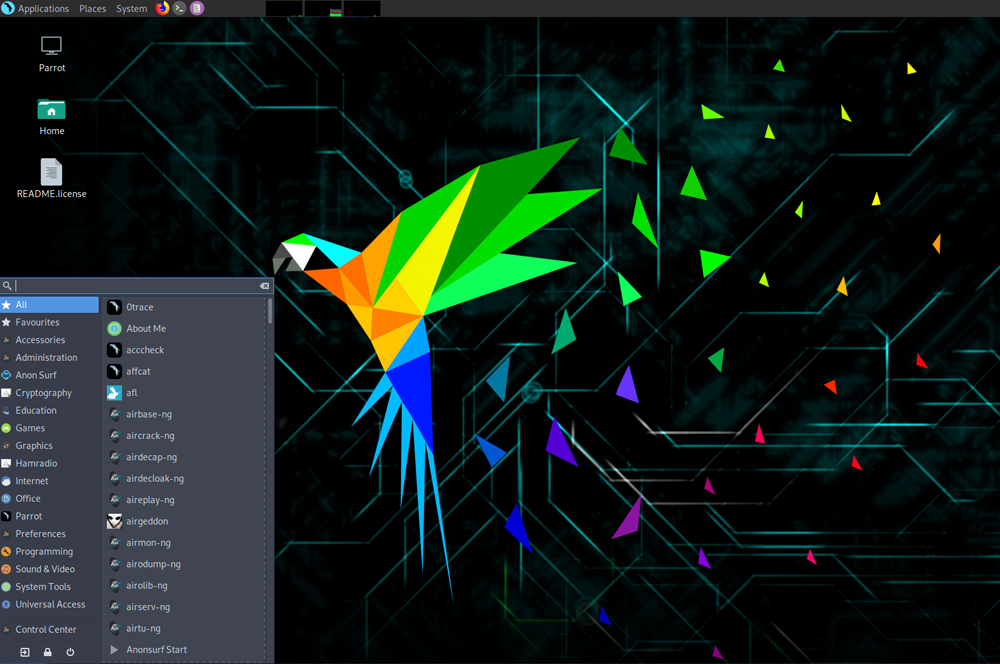Select the Anon Surf category
Screen dimensions: 1000x664
tap(50, 375)
